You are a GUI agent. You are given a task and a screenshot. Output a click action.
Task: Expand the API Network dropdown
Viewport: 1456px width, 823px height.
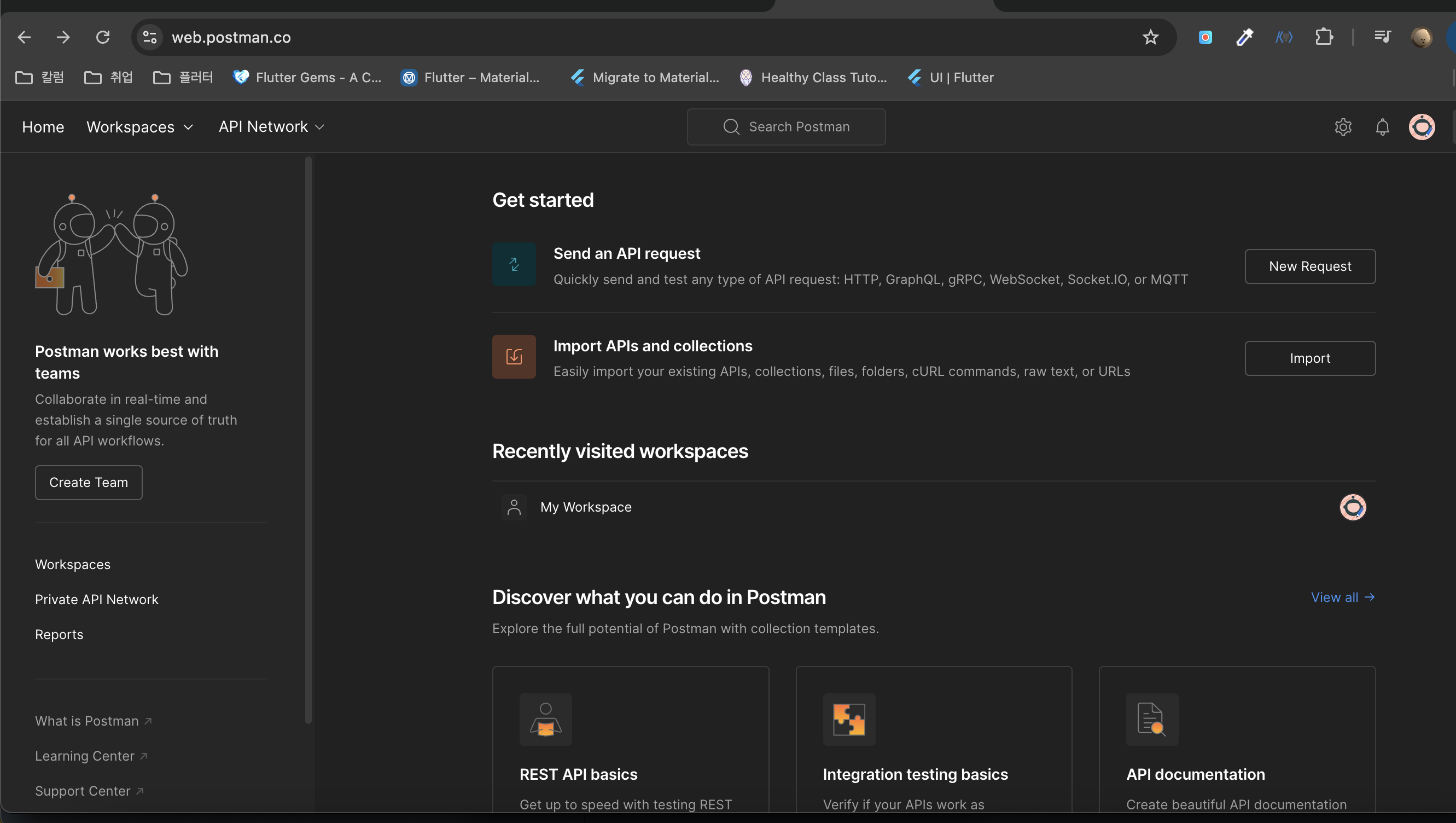coord(271,127)
